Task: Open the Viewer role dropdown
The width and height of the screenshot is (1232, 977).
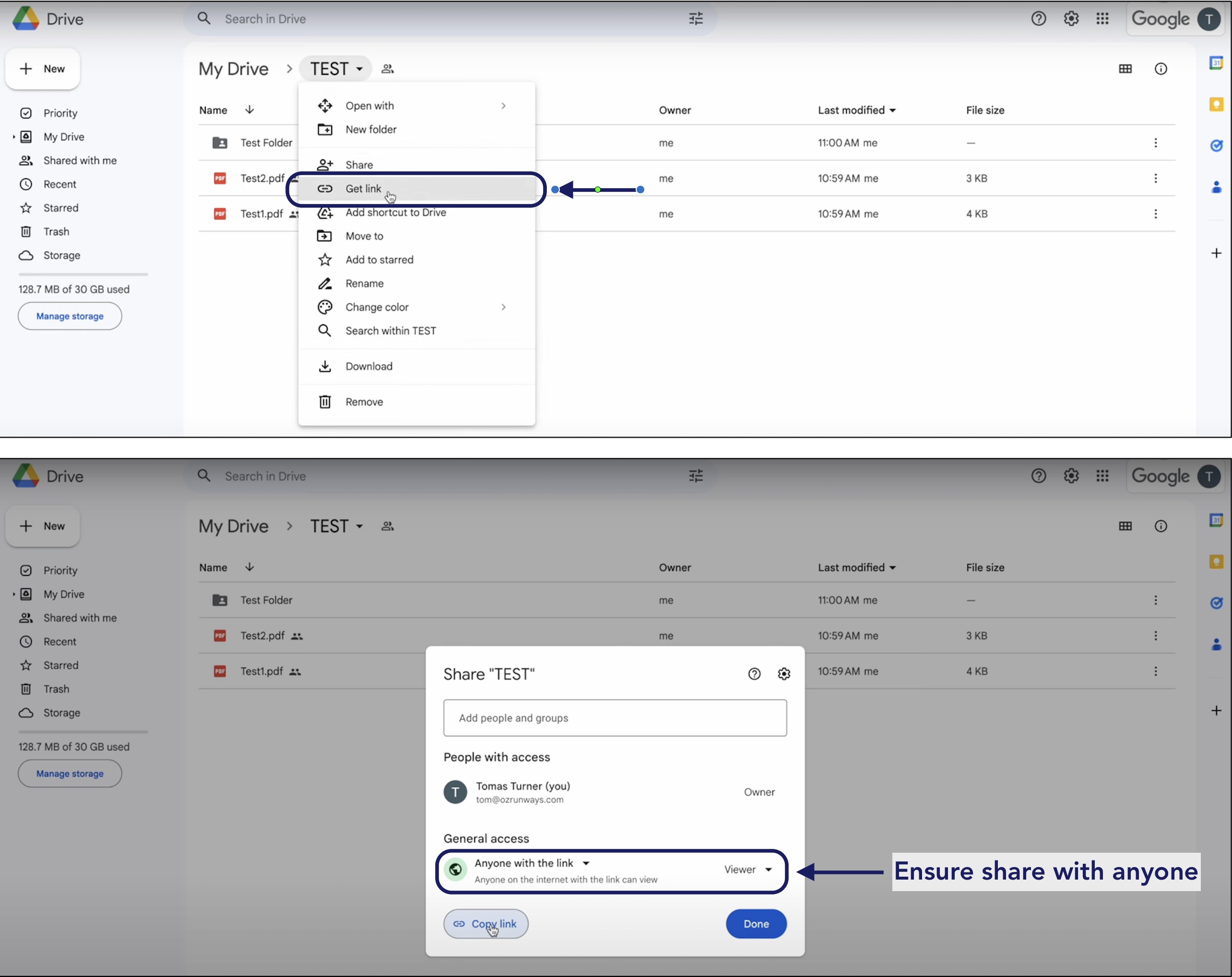Action: 748,870
